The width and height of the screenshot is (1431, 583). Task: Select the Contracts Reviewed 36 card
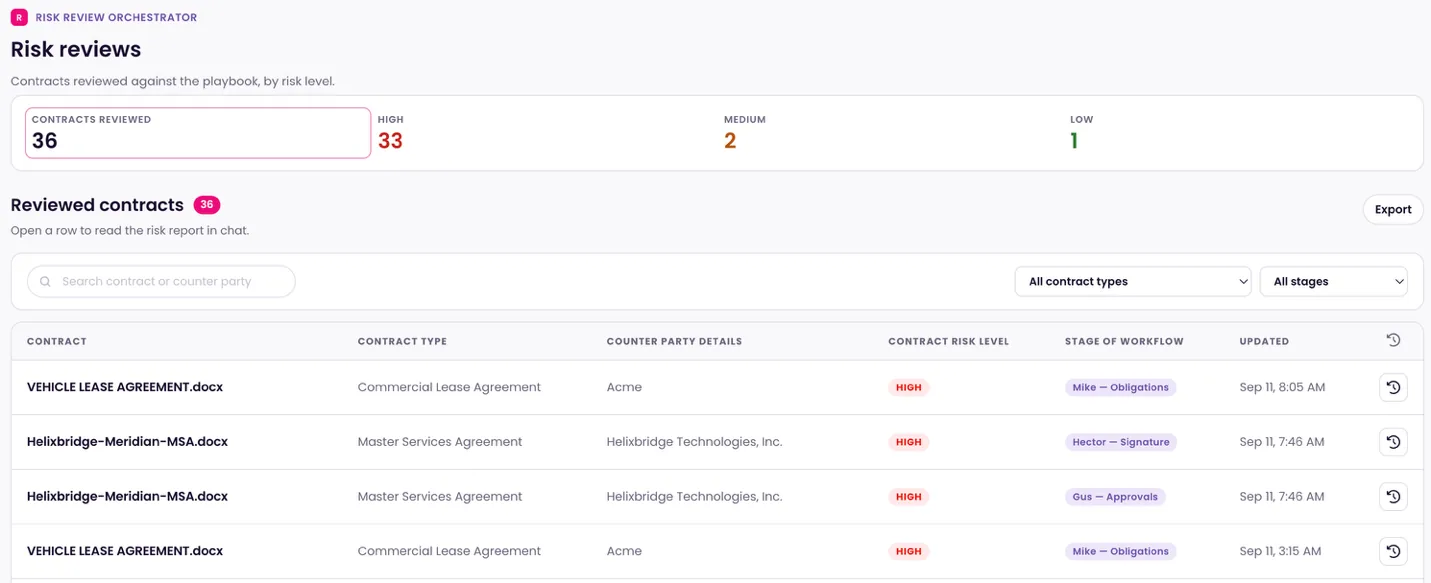click(198, 133)
